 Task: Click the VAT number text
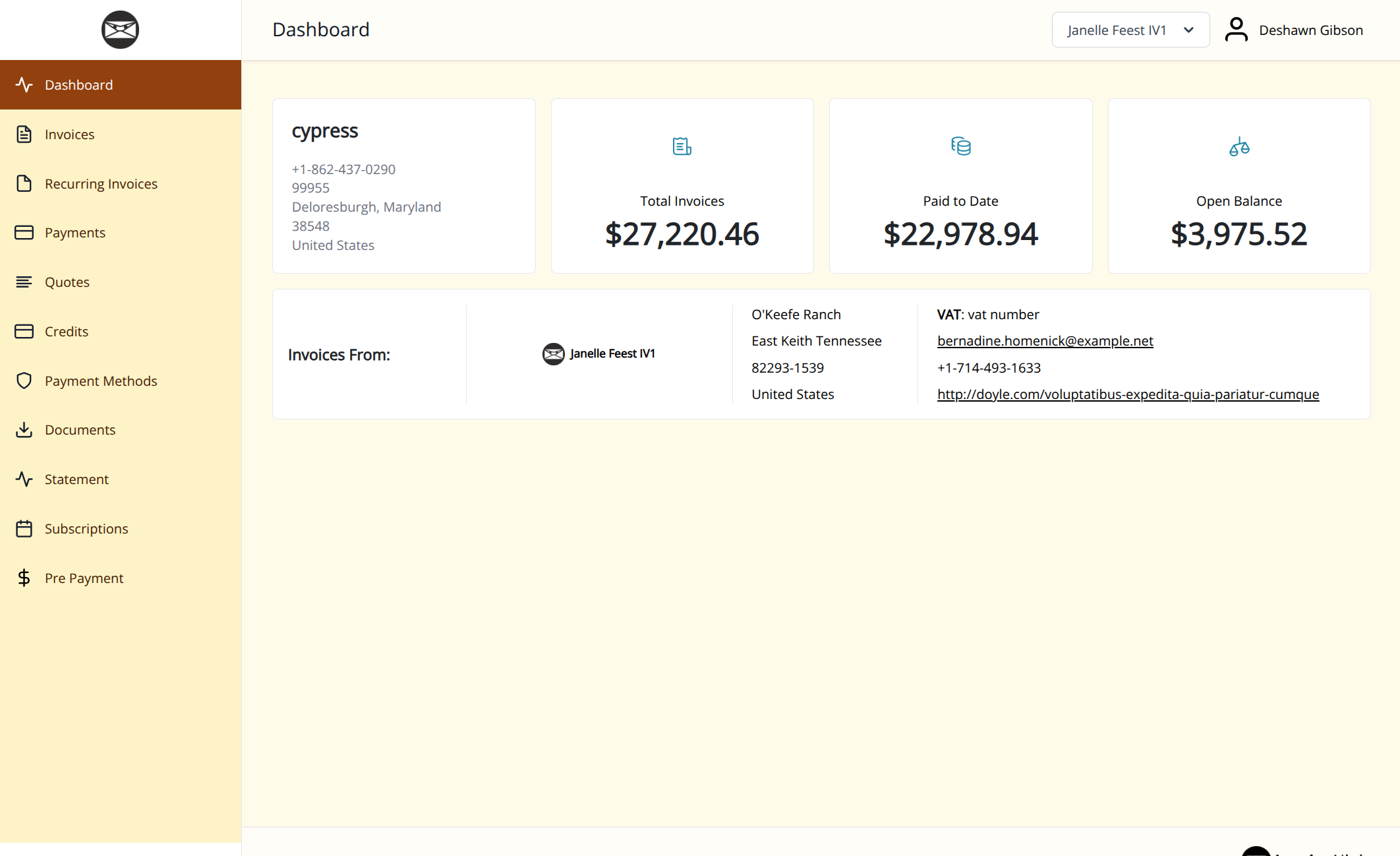[x=988, y=315]
